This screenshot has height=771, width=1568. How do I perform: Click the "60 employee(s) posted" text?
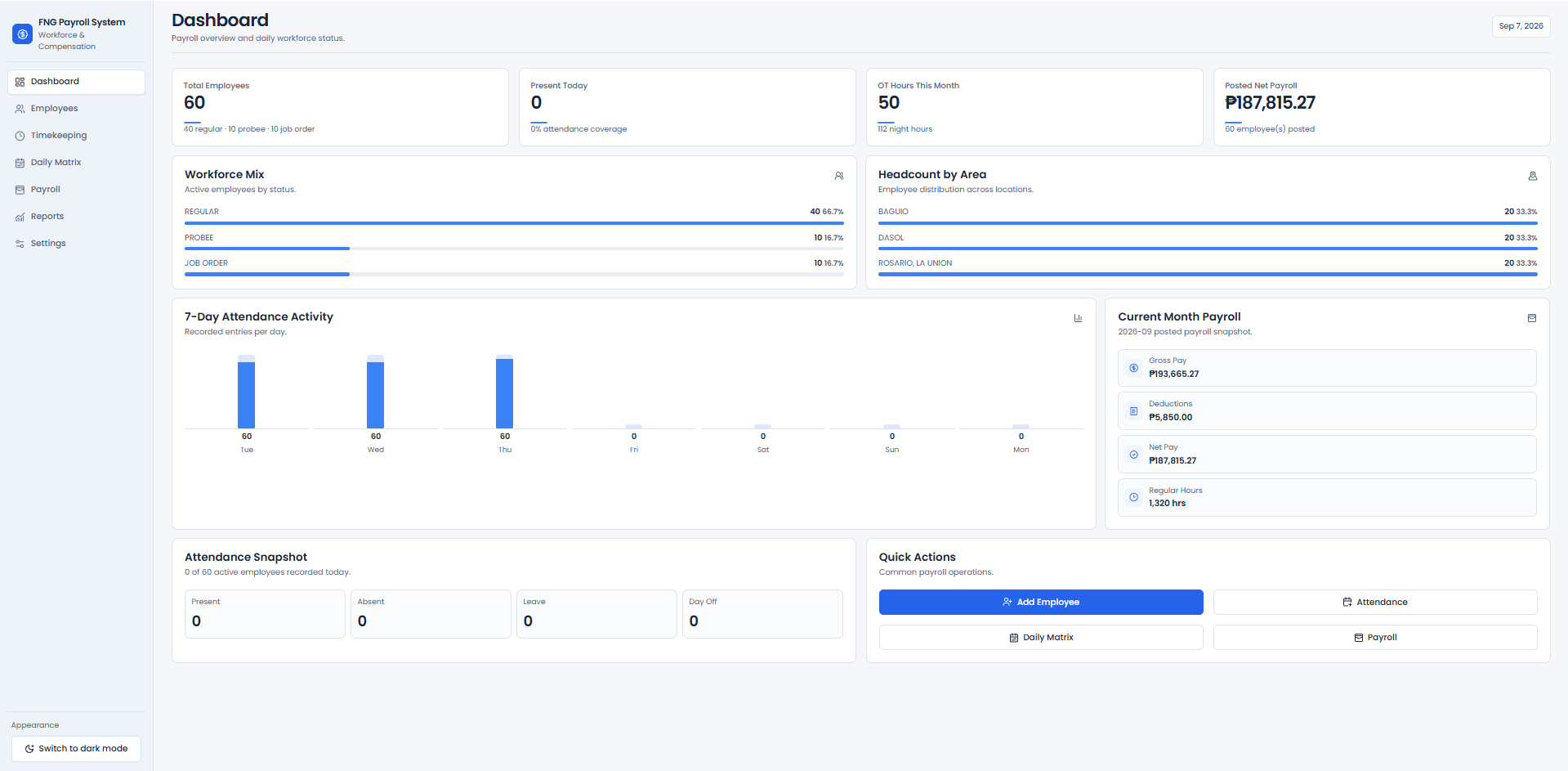pyautogui.click(x=1270, y=129)
